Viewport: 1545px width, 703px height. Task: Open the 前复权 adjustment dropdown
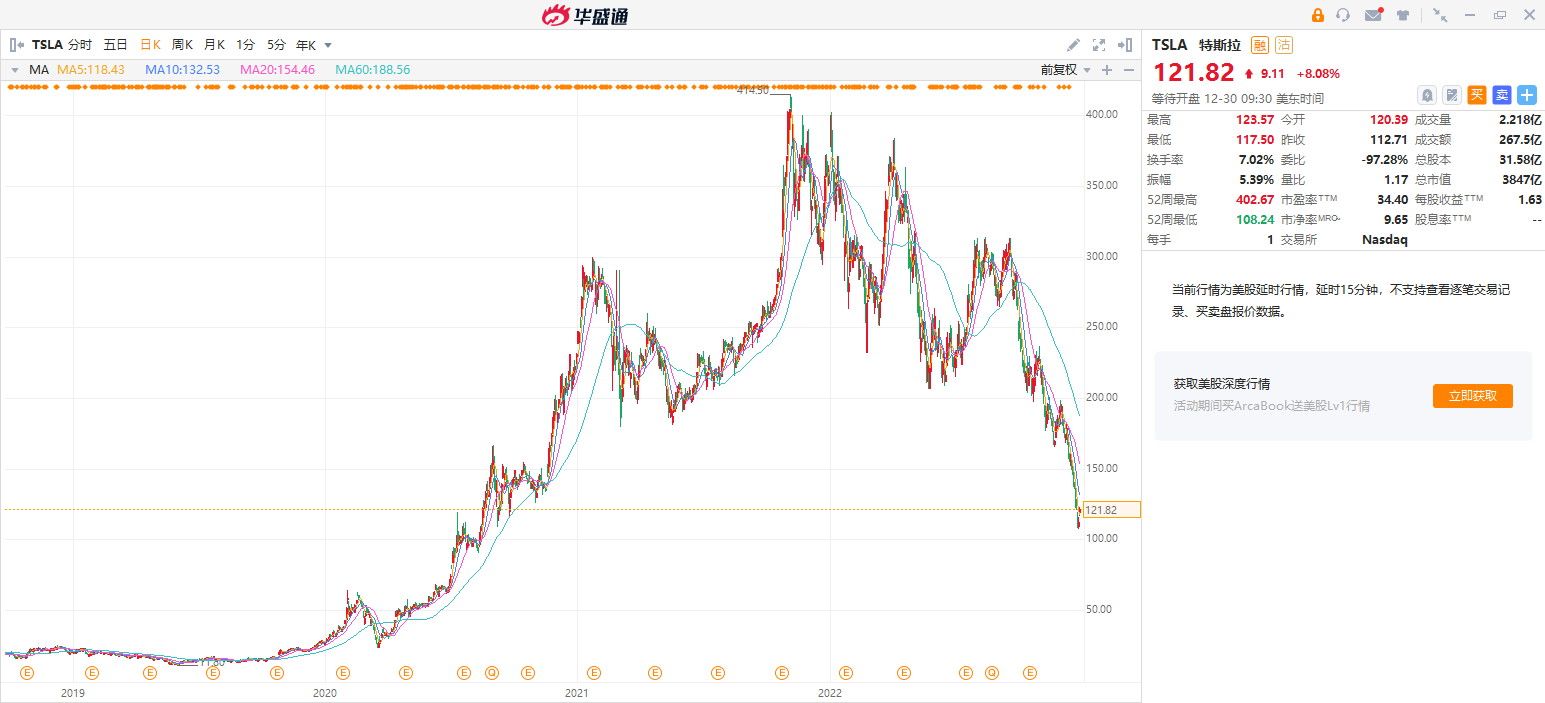pyautogui.click(x=1065, y=70)
